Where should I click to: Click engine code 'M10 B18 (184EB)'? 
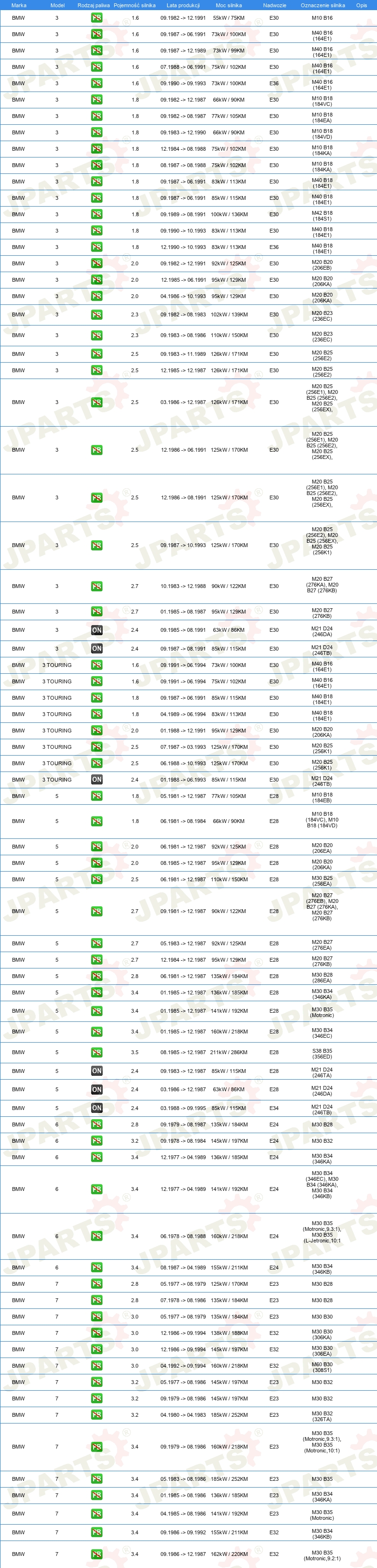pyautogui.click(x=322, y=797)
